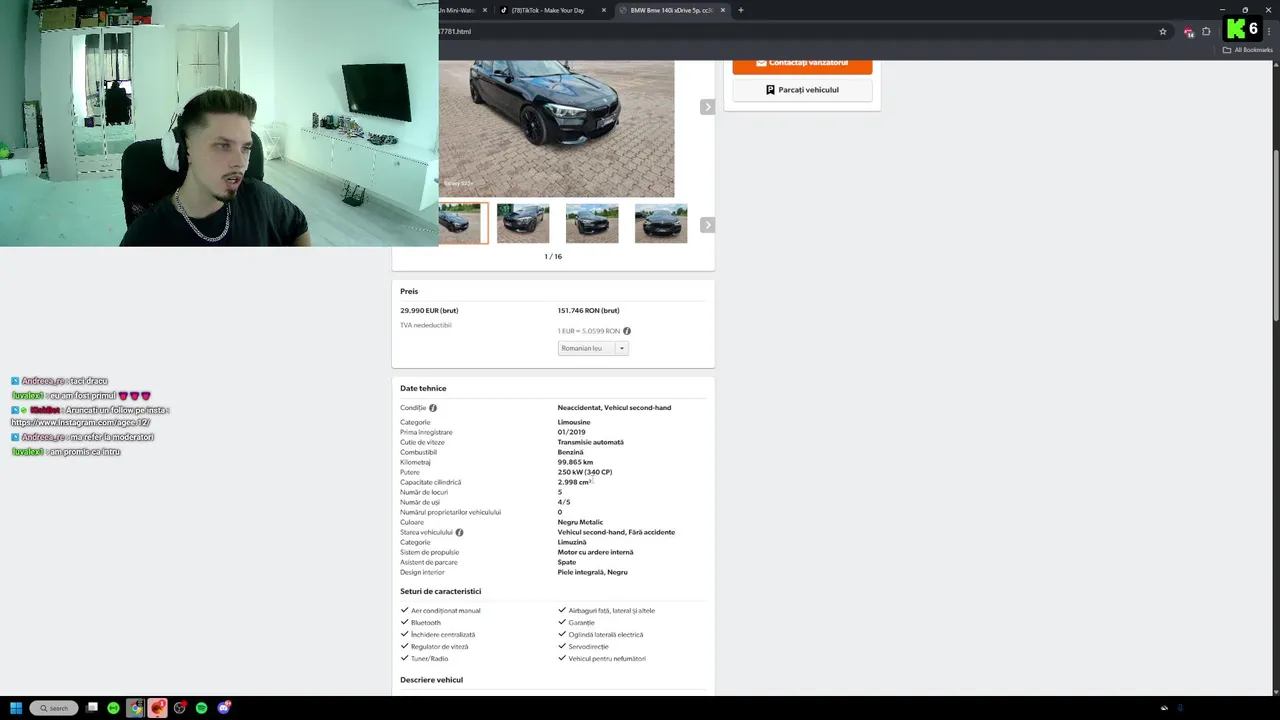Image resolution: width=1280 pixels, height=720 pixels.
Task: Go to next main car photo
Action: click(x=707, y=107)
